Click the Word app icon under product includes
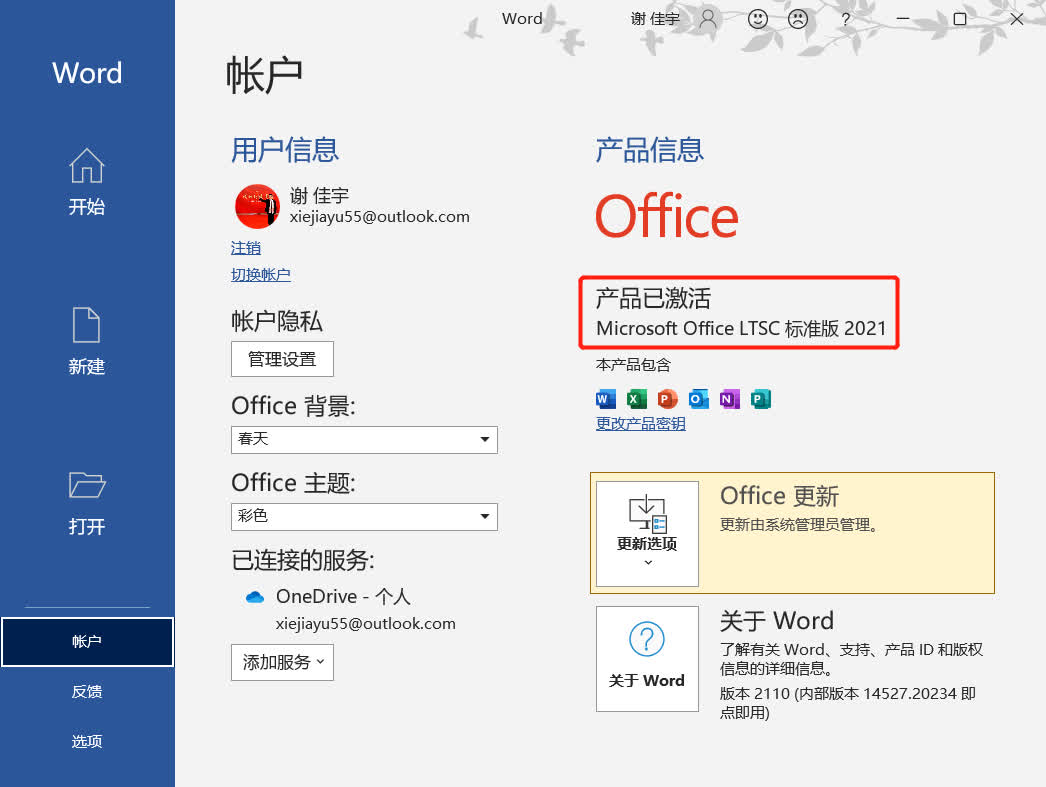Screen dimensions: 1046x787 (x=606, y=400)
